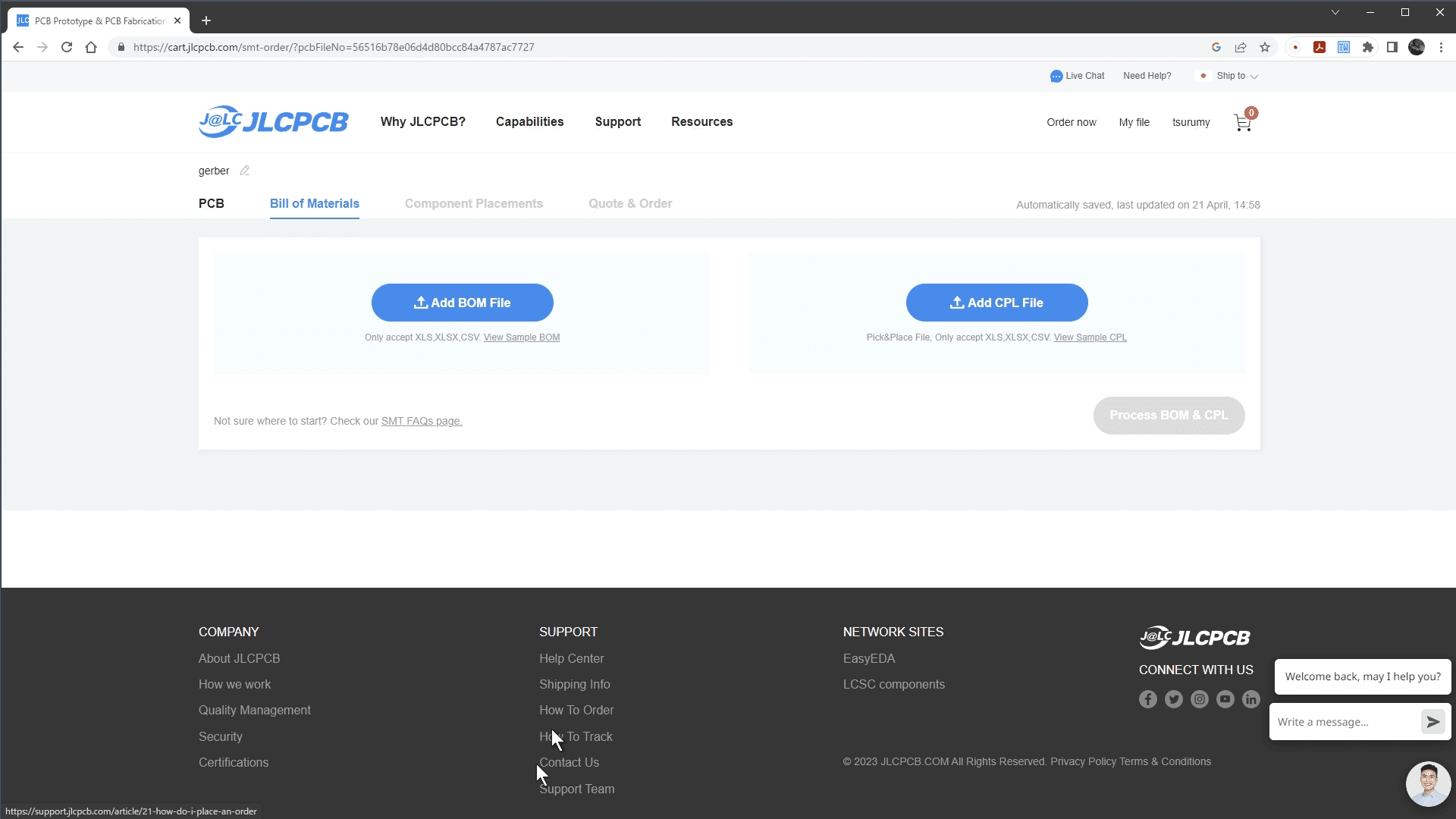The height and width of the screenshot is (819, 1456).
Task: Focus the Write a message field
Action: coord(1342,722)
